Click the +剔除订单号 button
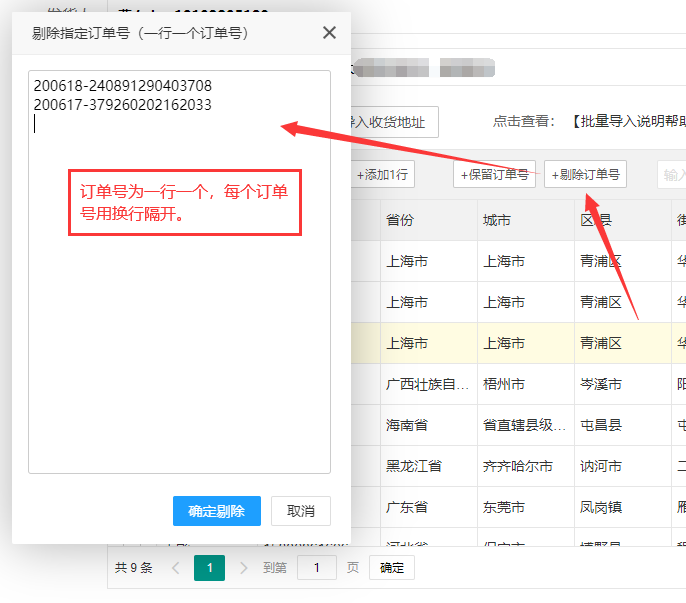Image resolution: width=686 pixels, height=603 pixels. [585, 174]
